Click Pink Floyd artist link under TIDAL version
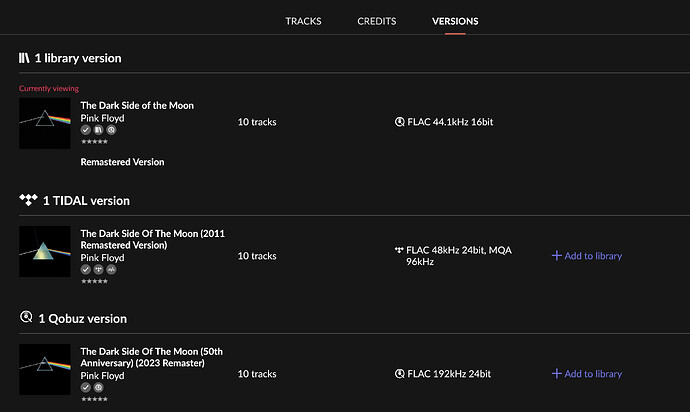 [x=102, y=258]
